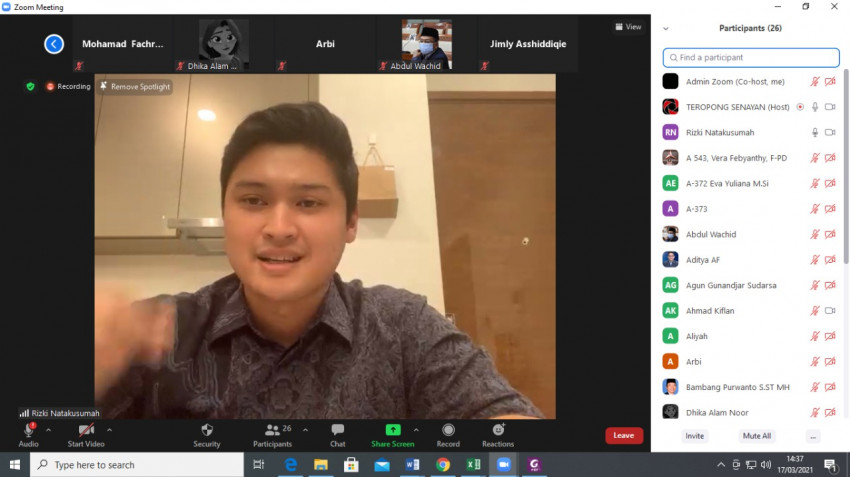The width and height of the screenshot is (850, 477).
Task: Turn on camera with Start Video
Action: point(86,435)
